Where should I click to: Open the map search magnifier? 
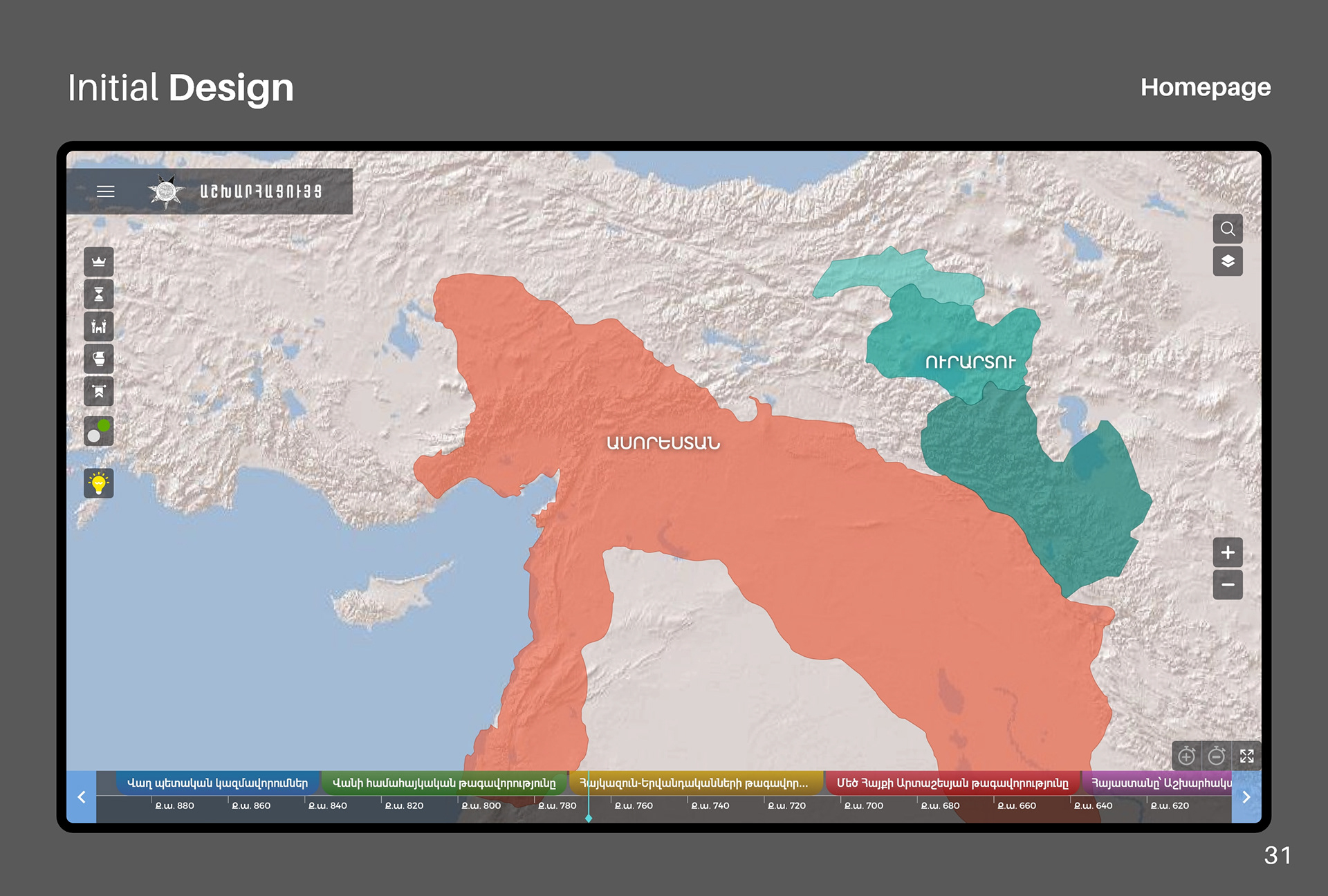coord(1228,229)
